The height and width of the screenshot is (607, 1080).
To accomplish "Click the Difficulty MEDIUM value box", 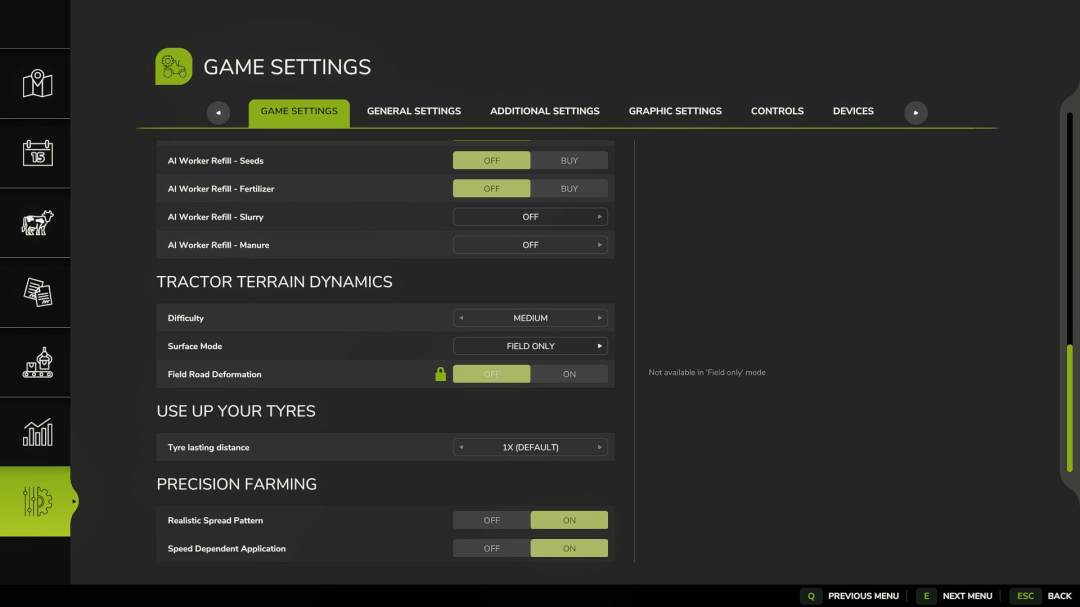I will point(530,318).
